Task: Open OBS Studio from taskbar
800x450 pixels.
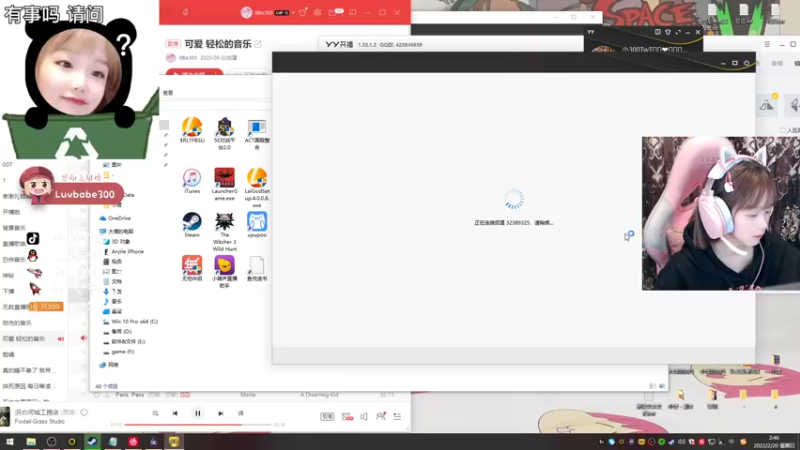Action: 52,442
